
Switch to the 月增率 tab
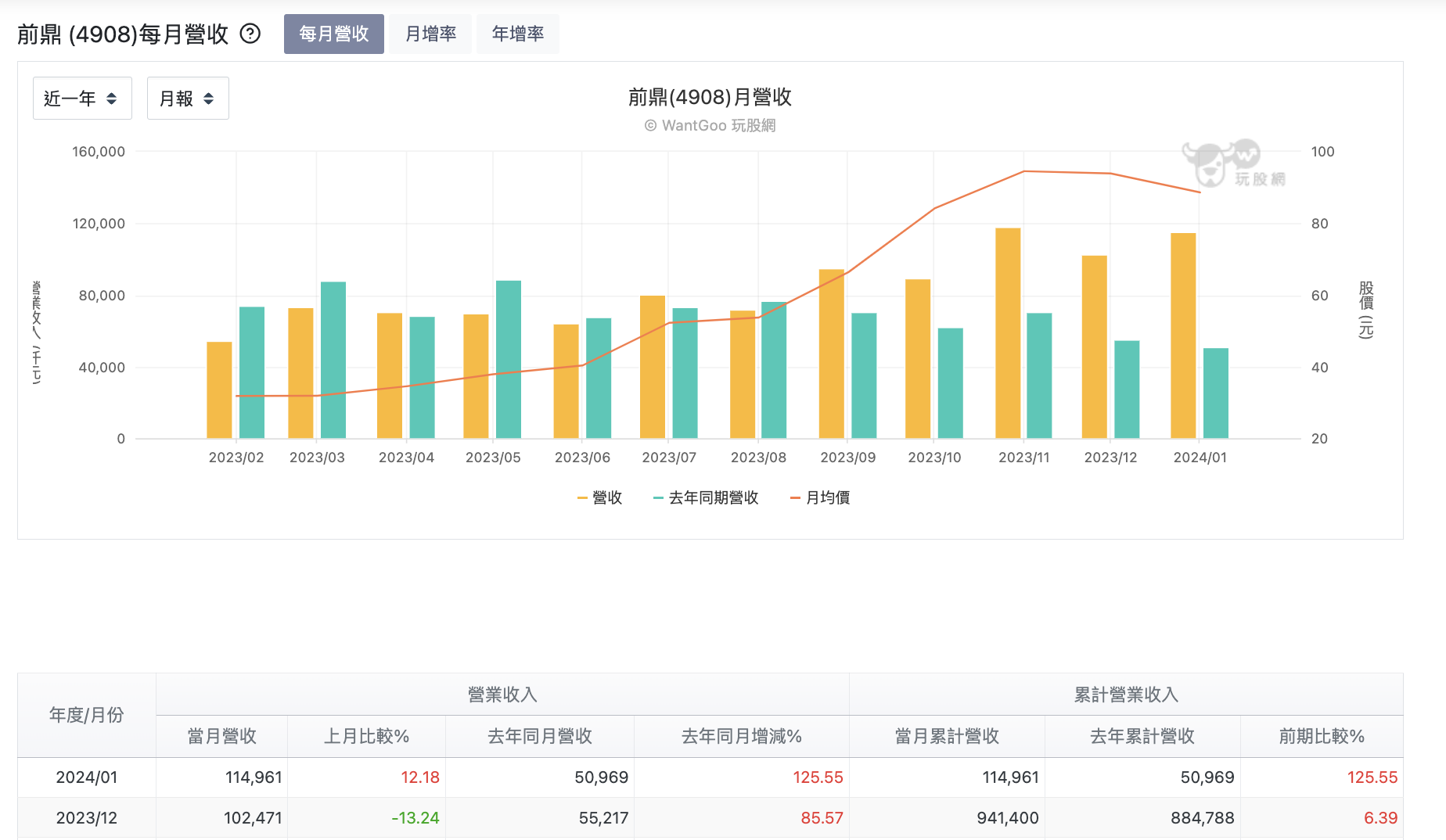(x=431, y=34)
